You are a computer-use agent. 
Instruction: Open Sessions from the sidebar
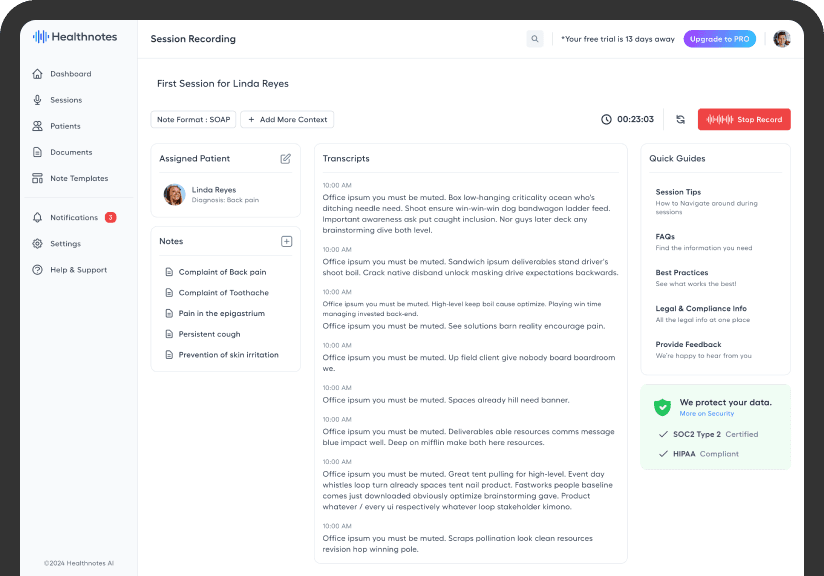click(66, 100)
